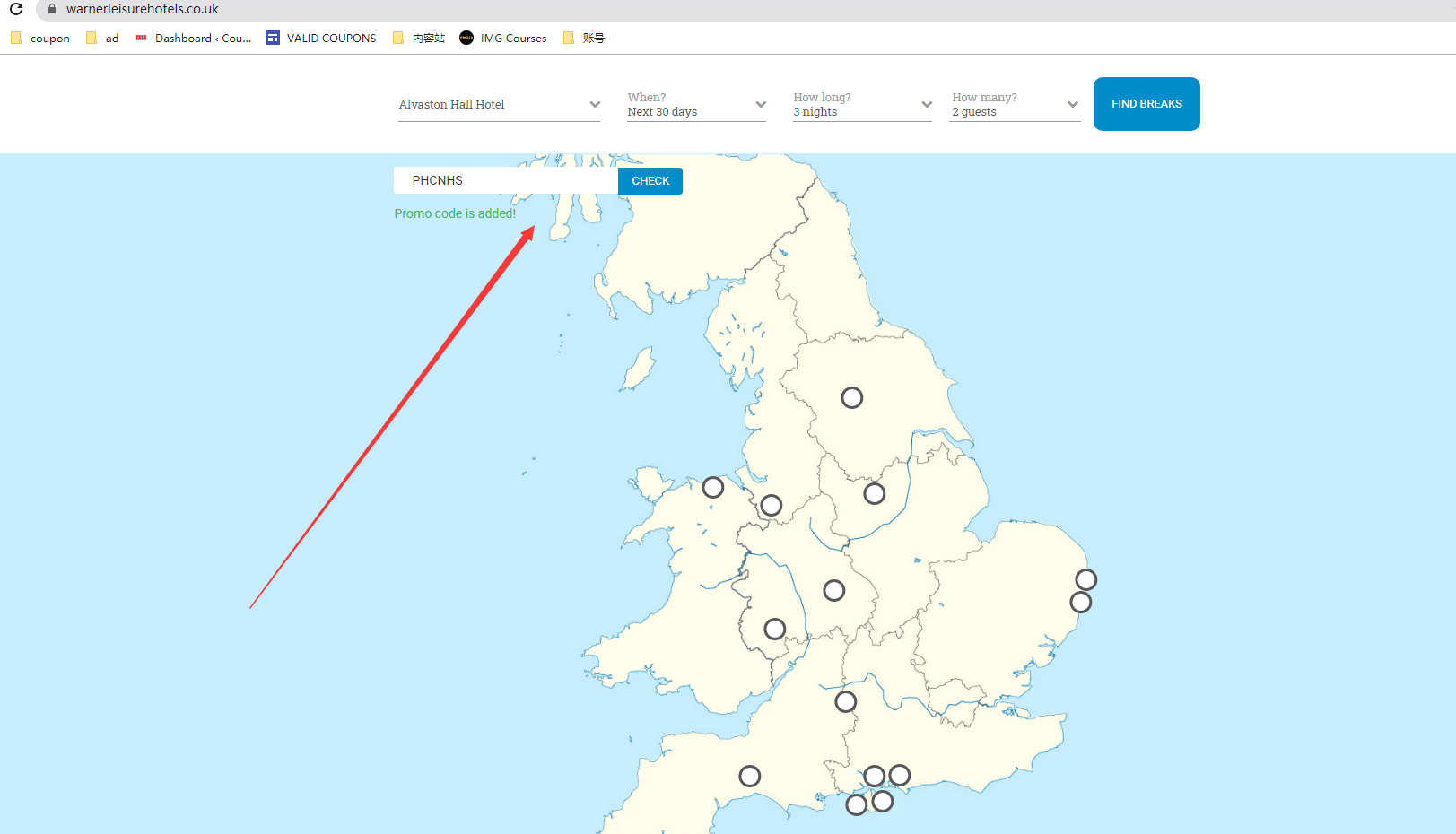The height and width of the screenshot is (834, 1456).
Task: Open the coupon bookmarks folder
Action: click(x=40, y=38)
